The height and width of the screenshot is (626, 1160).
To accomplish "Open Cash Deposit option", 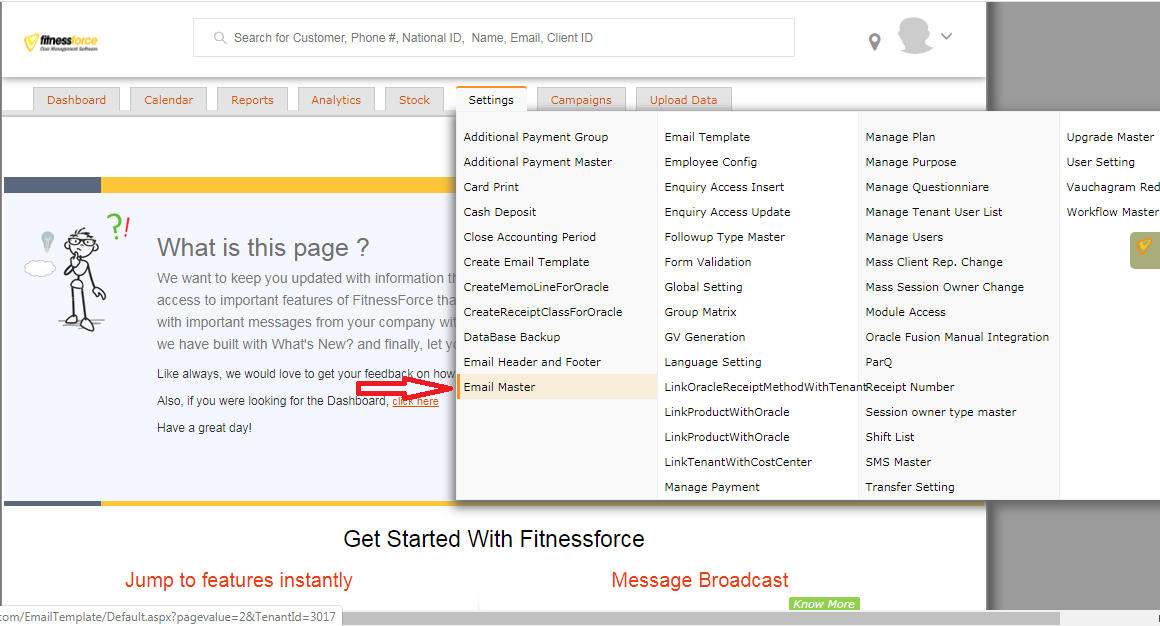I will coord(500,212).
